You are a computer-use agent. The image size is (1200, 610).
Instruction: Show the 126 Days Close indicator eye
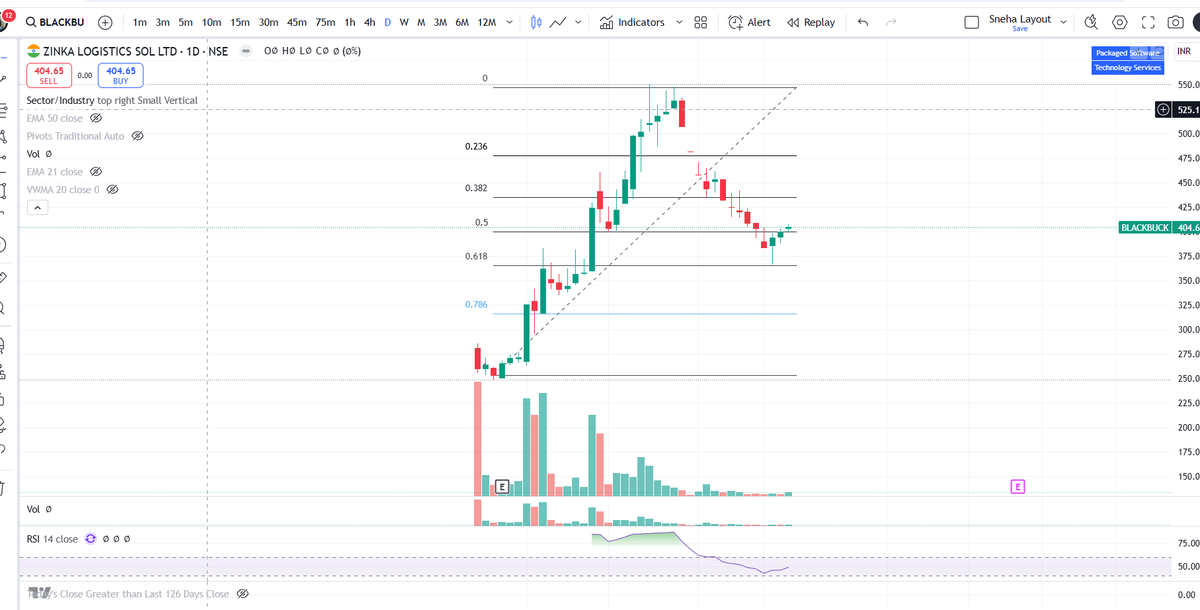click(242, 594)
